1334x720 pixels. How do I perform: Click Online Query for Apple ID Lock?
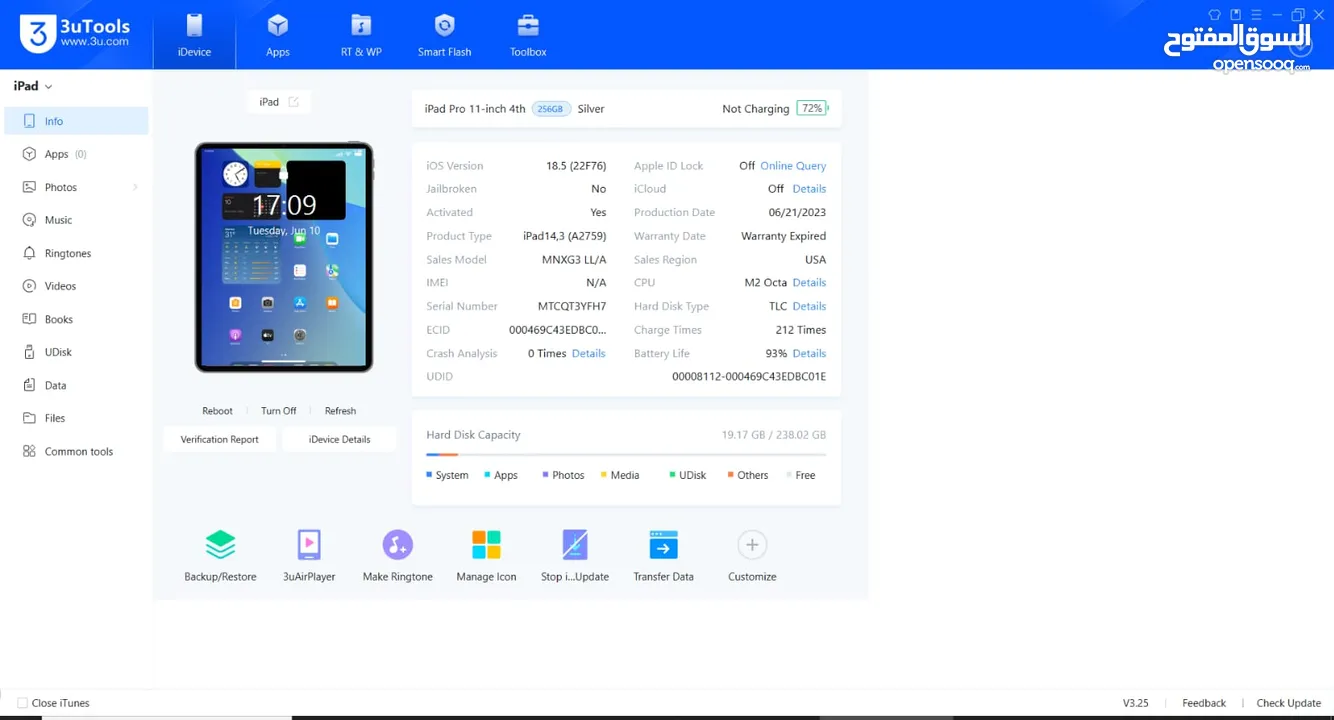click(793, 166)
